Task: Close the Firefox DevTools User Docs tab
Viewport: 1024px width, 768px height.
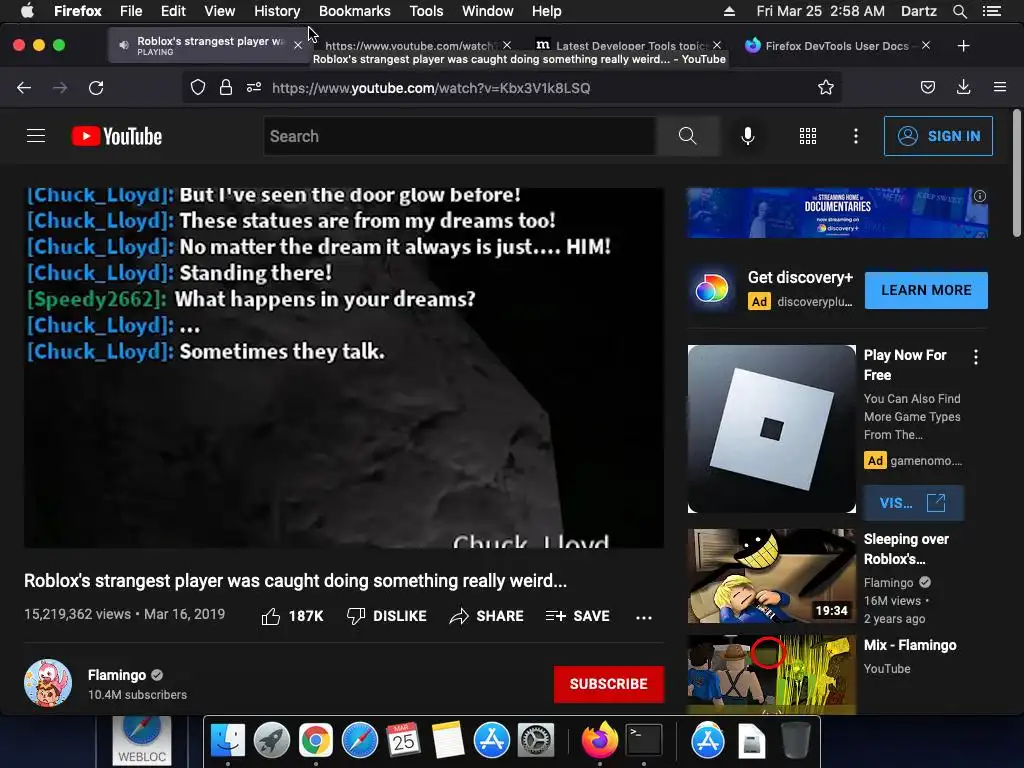Action: pyautogui.click(x=925, y=46)
